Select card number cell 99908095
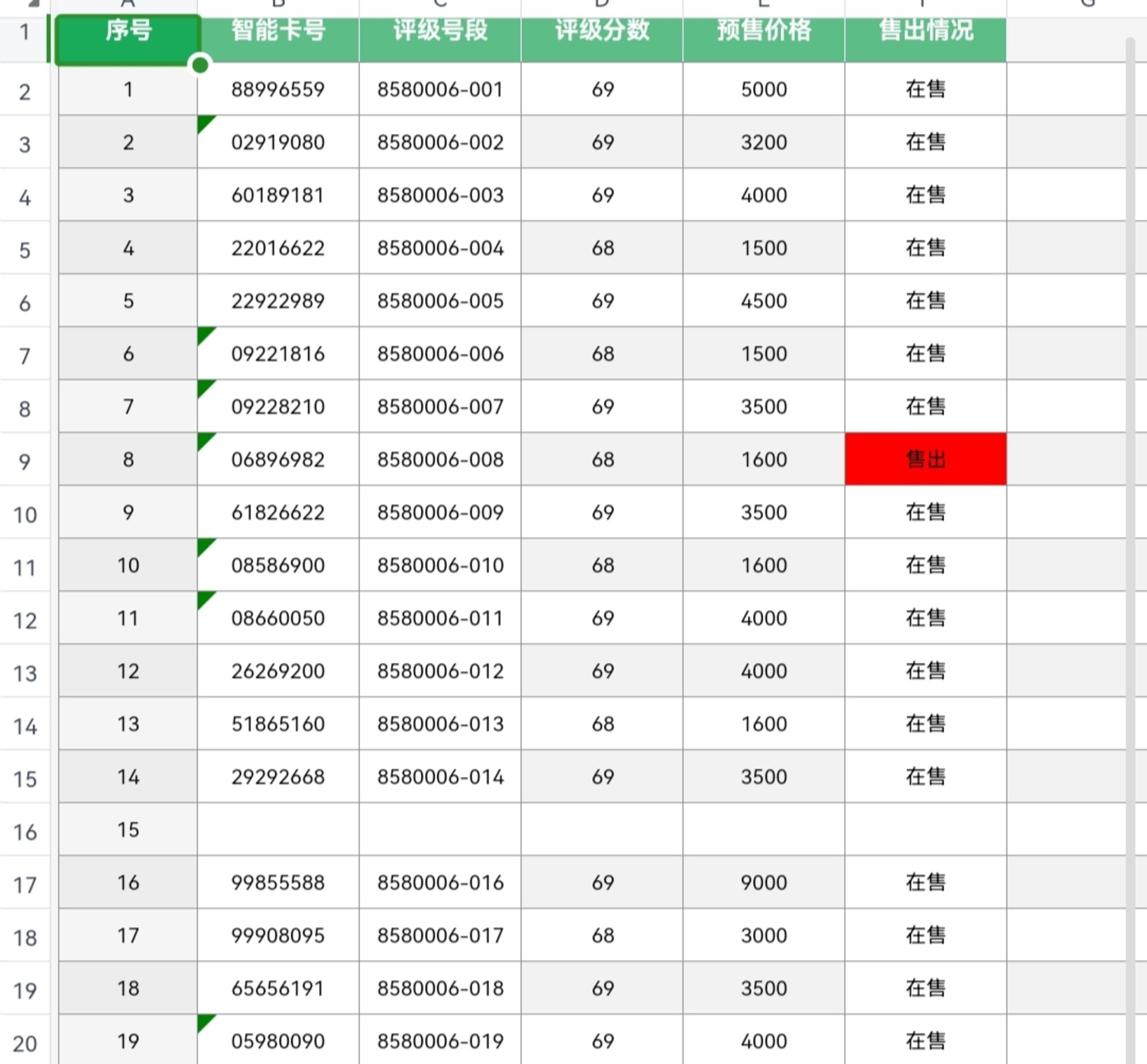 278,935
